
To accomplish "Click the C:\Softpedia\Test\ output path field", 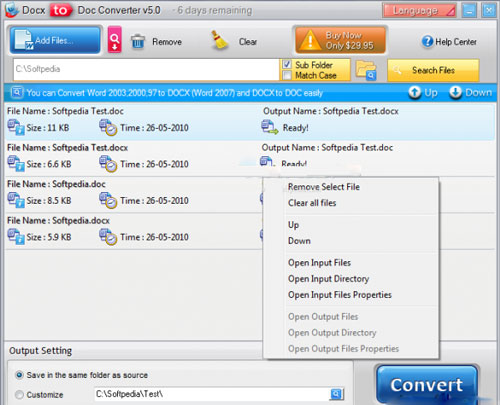I will pos(212,394).
